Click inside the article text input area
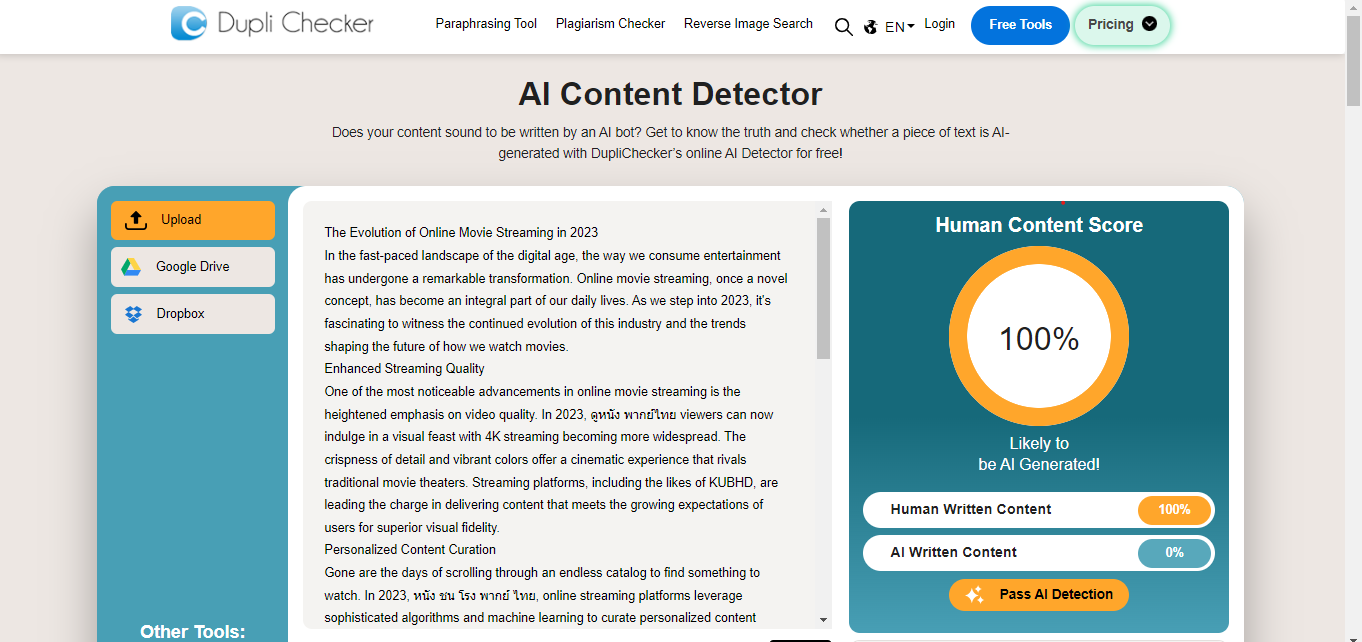 [x=562, y=415]
